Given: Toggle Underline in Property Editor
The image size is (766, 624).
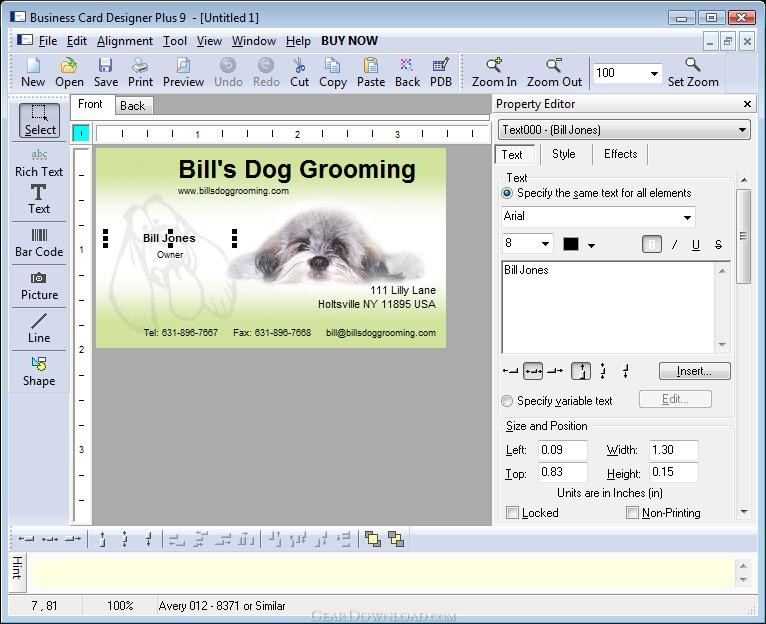Looking at the screenshot, I should point(696,244).
